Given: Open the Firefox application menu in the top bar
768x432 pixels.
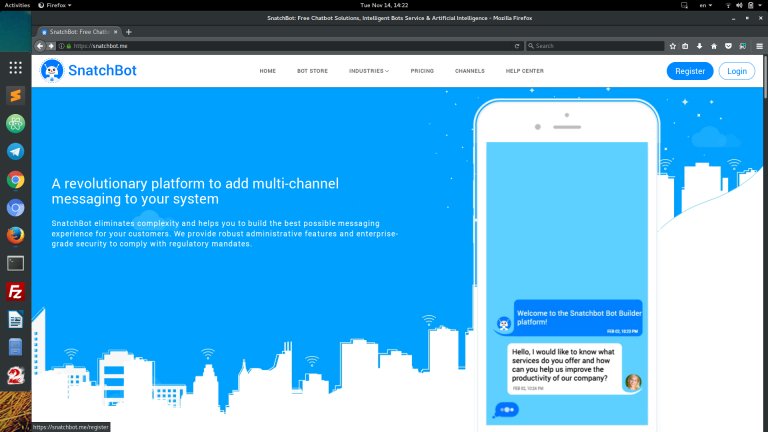Looking at the screenshot, I should click(55, 5).
